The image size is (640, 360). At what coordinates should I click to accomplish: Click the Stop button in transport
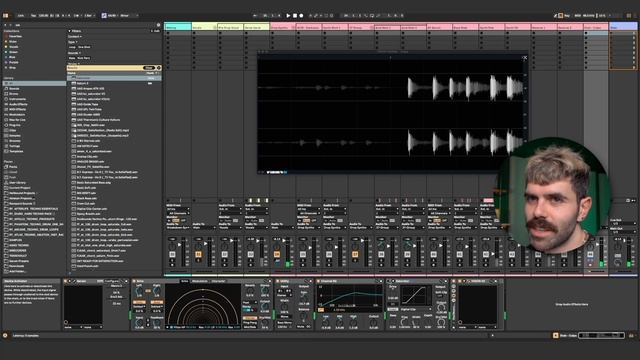[x=295, y=16]
